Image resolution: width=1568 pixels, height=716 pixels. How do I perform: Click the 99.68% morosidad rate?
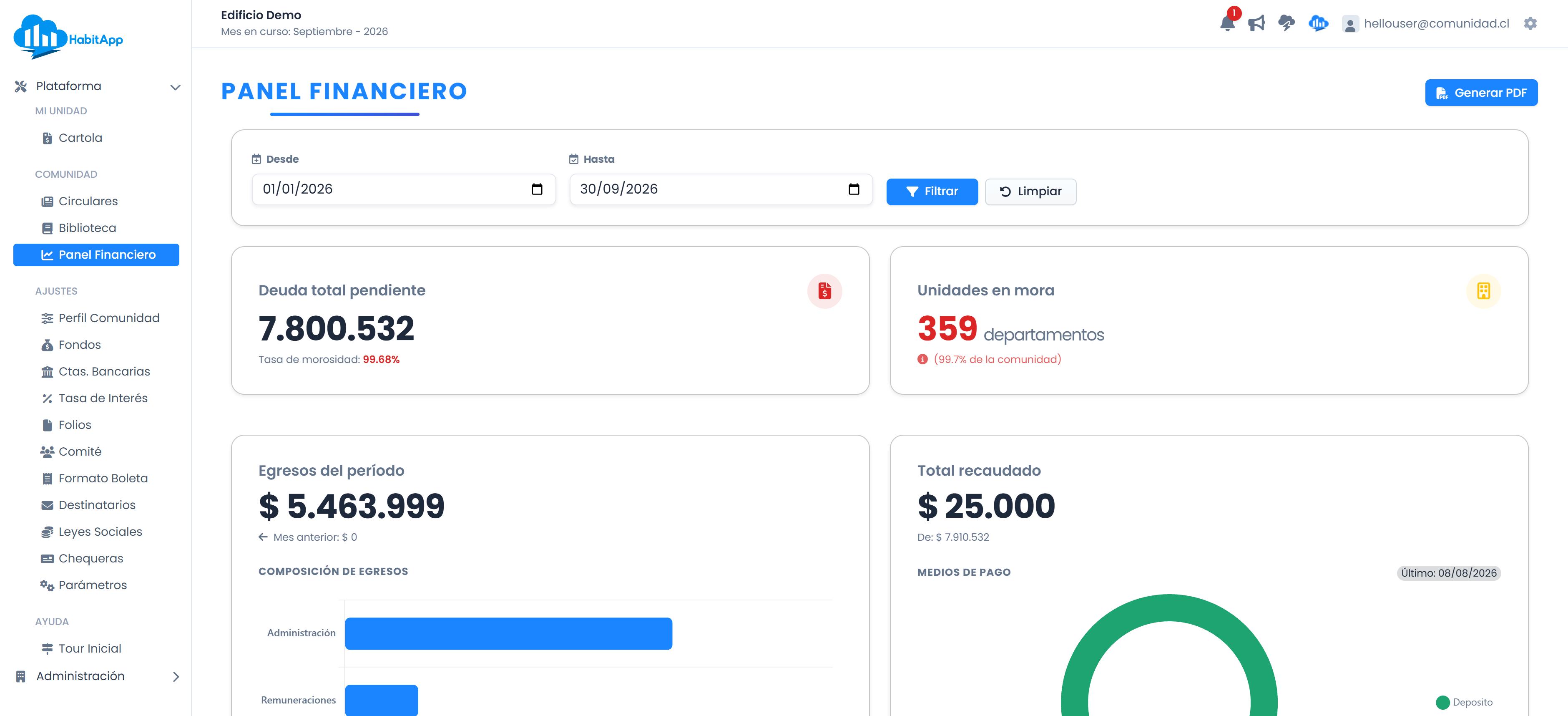click(x=381, y=359)
